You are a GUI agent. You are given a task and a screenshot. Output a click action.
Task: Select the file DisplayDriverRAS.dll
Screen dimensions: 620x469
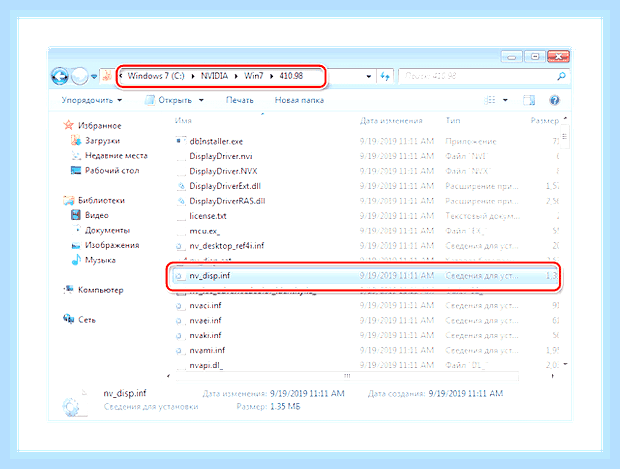[227, 201]
